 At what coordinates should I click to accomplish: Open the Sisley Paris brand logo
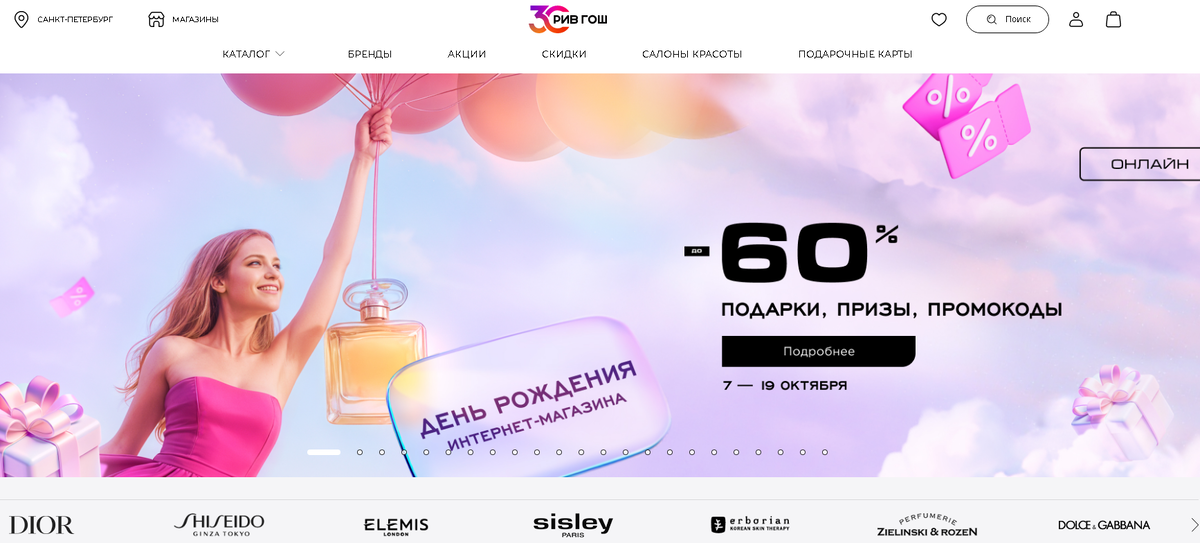[573, 525]
